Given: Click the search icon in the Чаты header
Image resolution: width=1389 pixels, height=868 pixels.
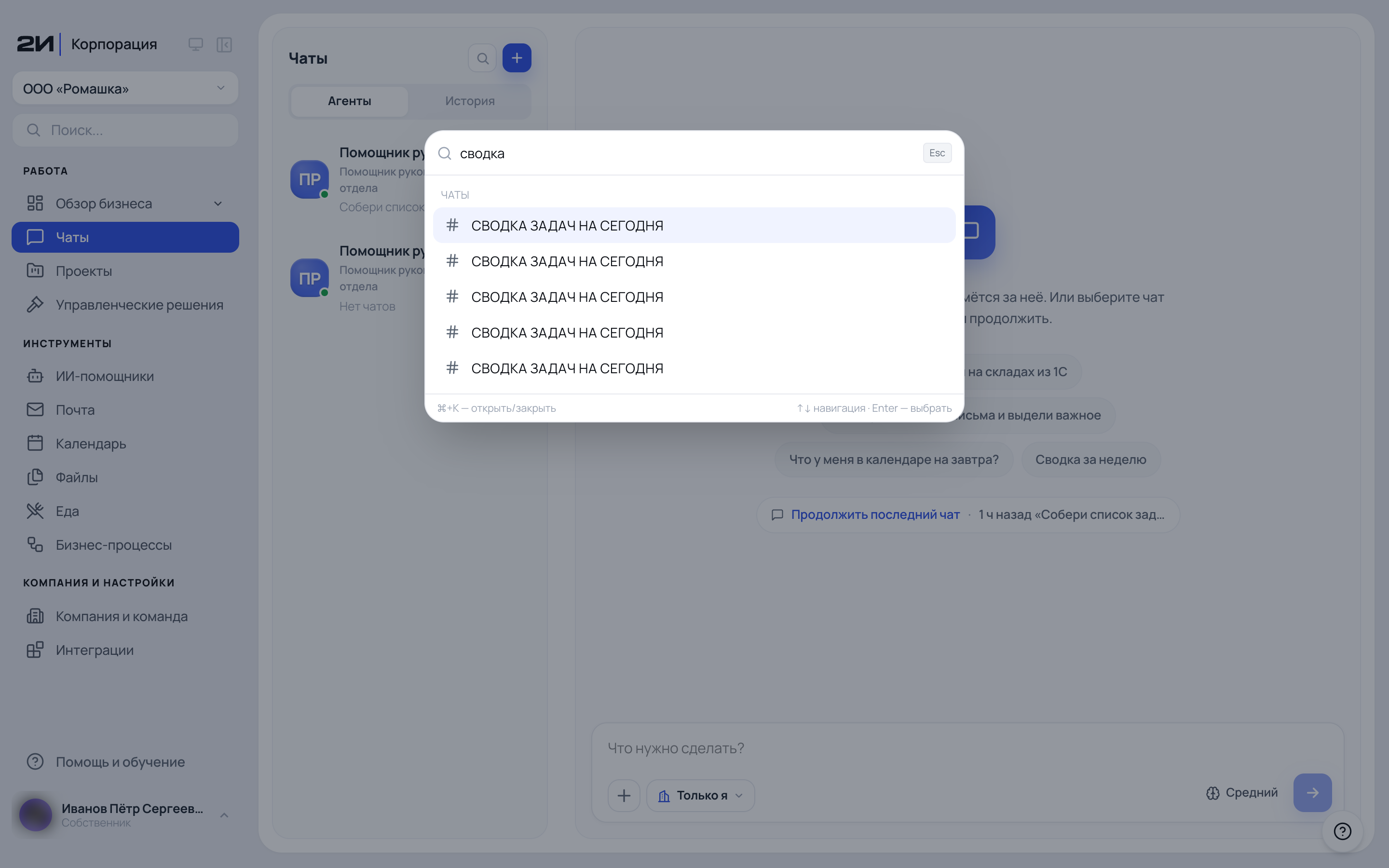Looking at the screenshot, I should (482, 58).
